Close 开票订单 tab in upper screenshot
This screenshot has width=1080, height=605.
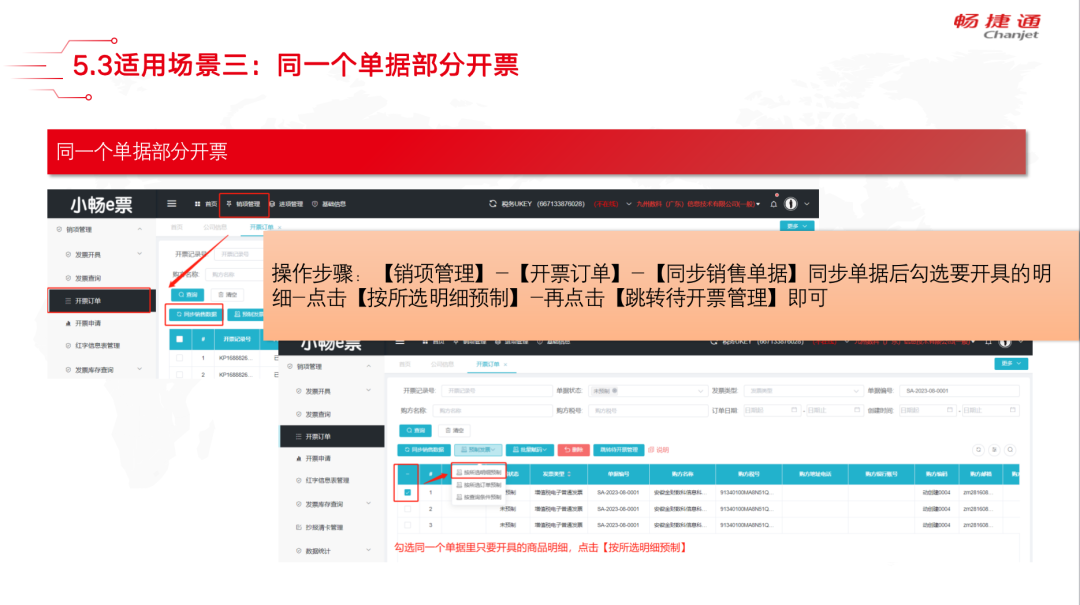(x=280, y=227)
